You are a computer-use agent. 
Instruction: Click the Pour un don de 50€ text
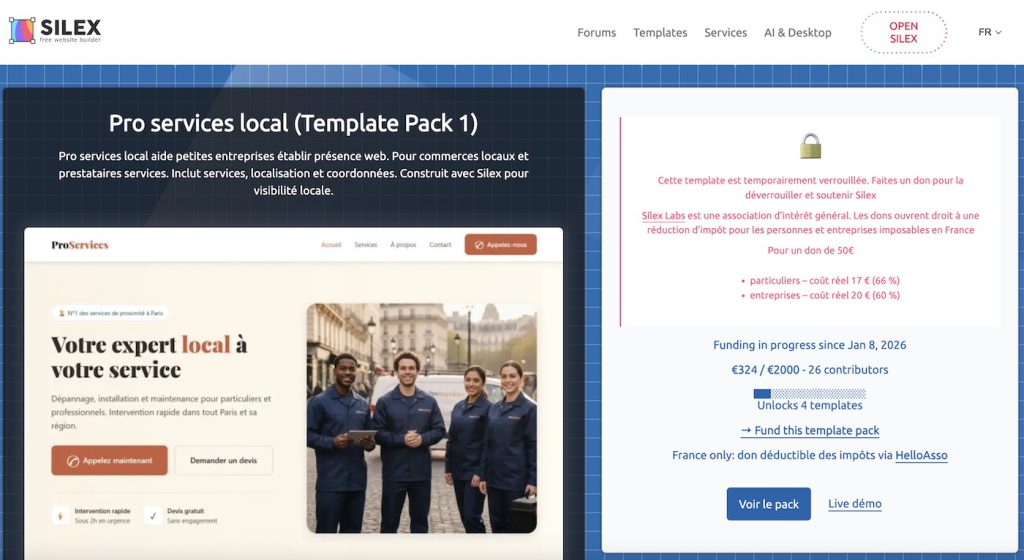point(810,251)
